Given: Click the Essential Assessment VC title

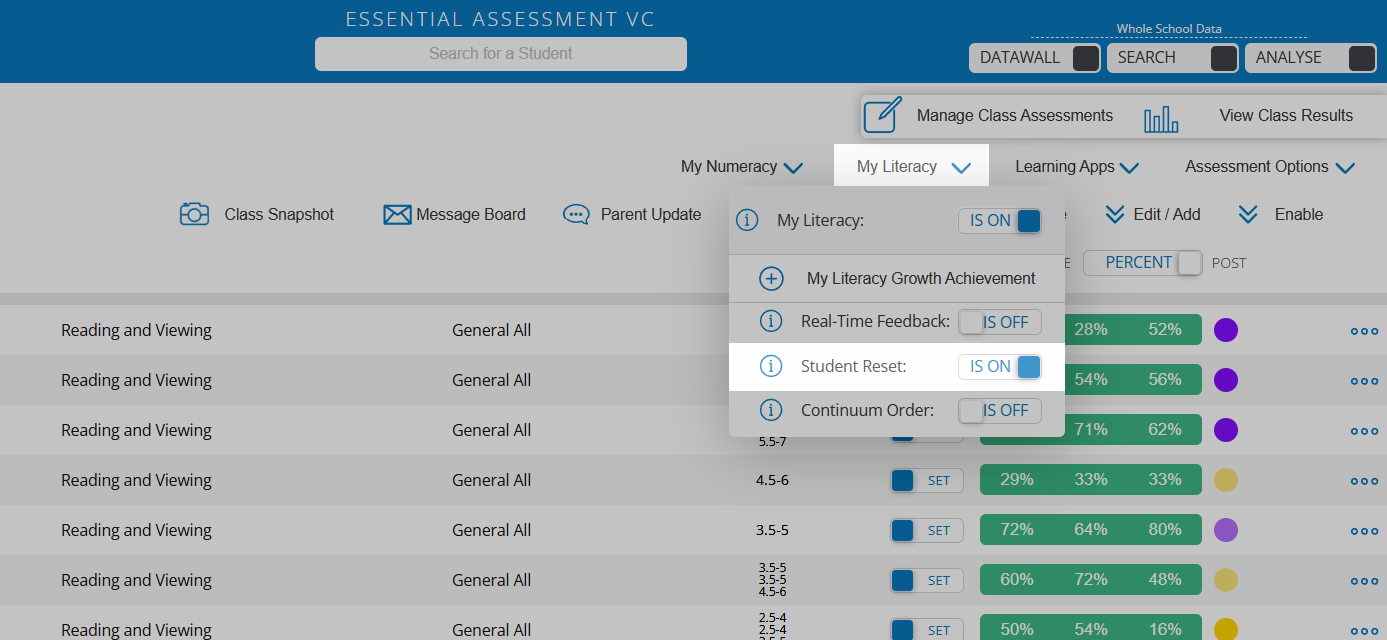Looking at the screenshot, I should pyautogui.click(x=500, y=20).
